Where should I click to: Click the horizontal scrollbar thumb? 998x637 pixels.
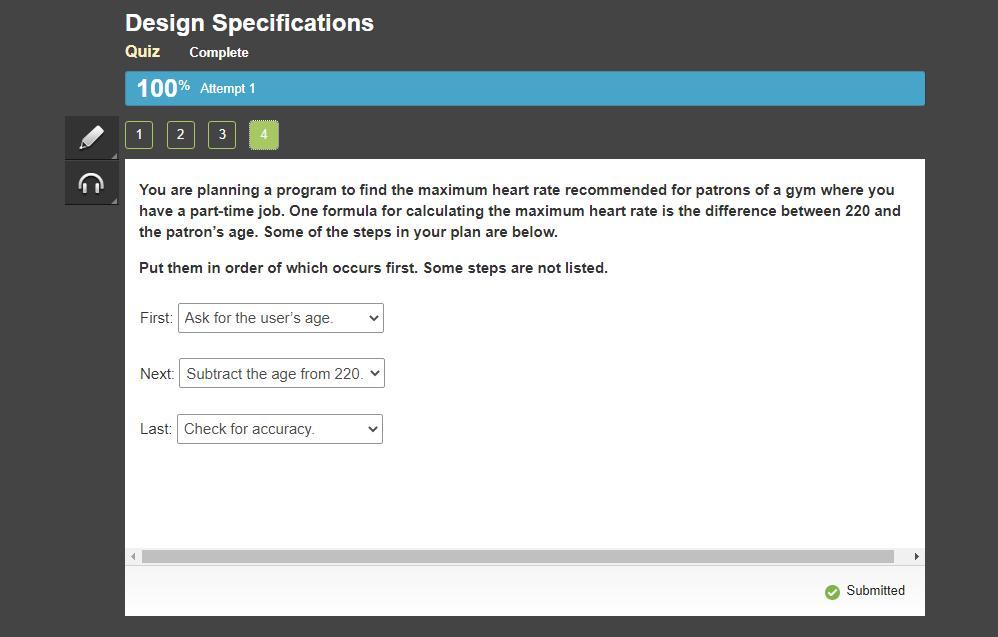pos(517,556)
